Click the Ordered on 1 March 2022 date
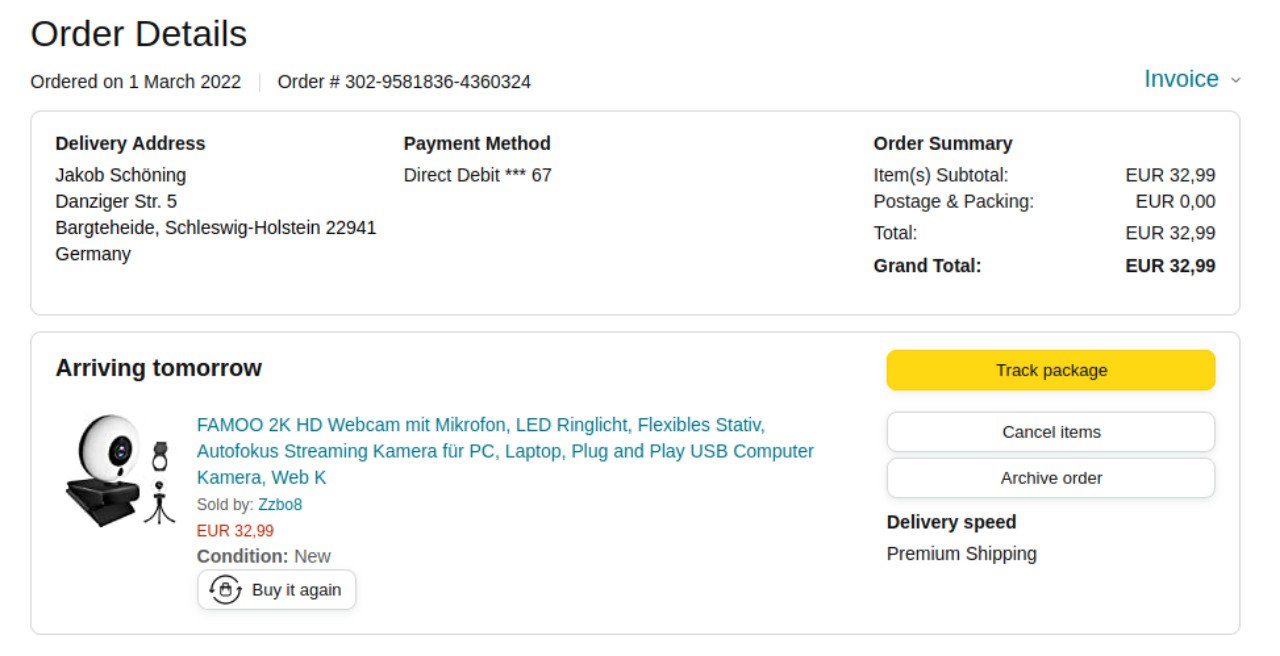This screenshot has height=656, width=1280. click(135, 82)
